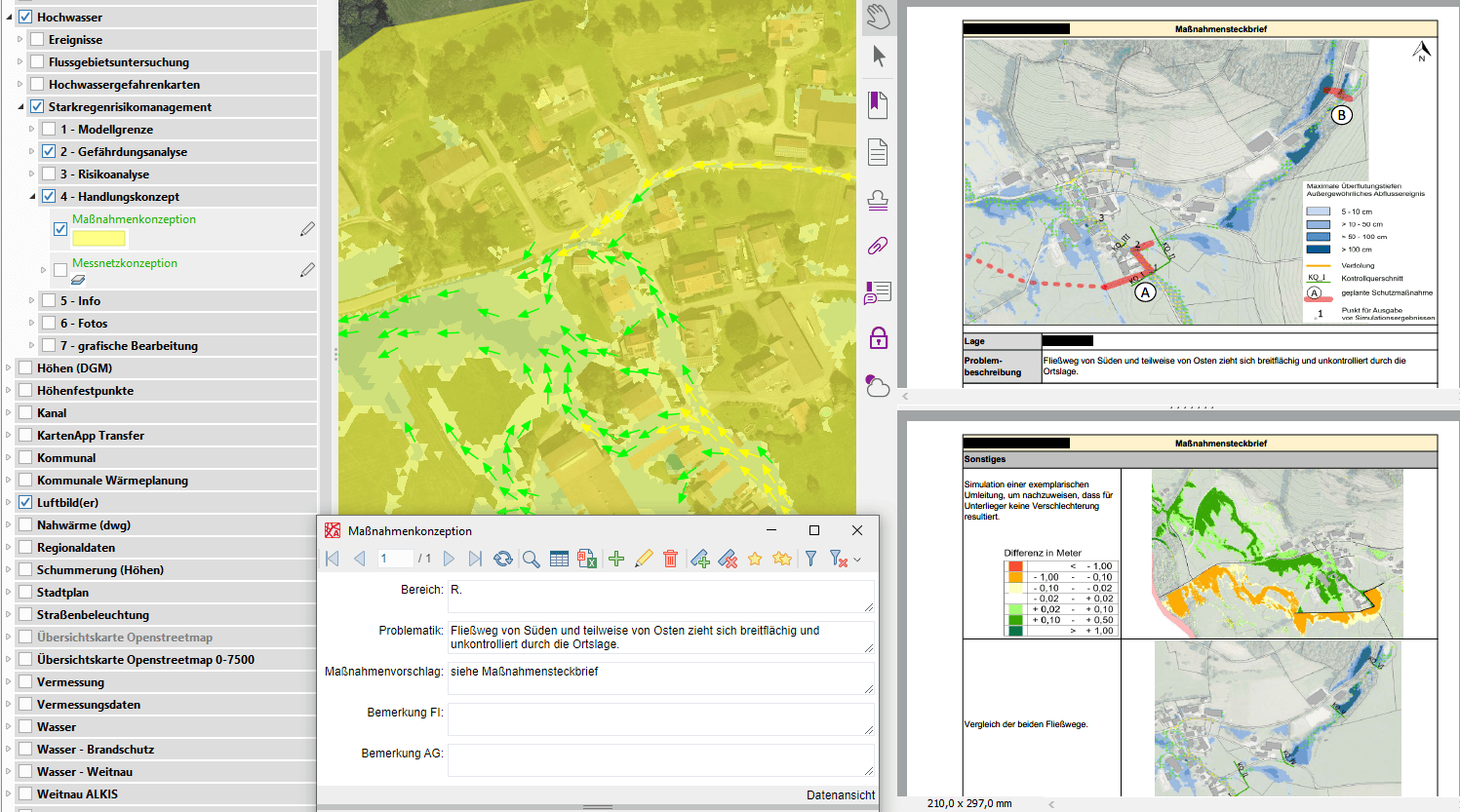Click the red trash delete record icon
This screenshot has width=1460, height=812.
point(670,559)
